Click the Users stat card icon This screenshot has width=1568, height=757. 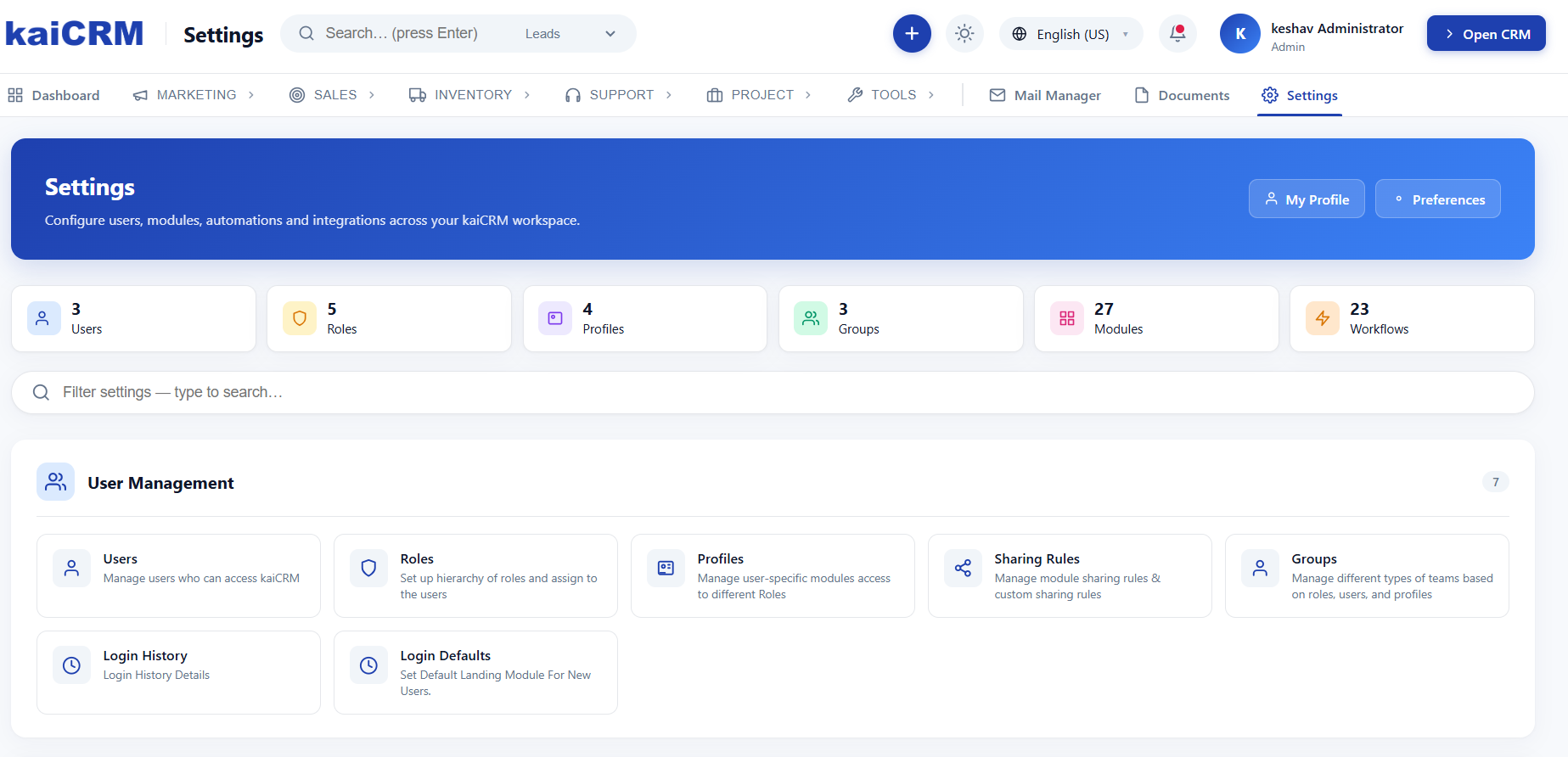(x=44, y=318)
